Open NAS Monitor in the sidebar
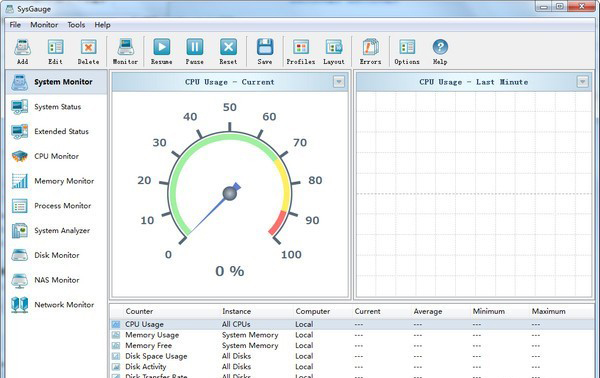This screenshot has height=378, width=600. point(57,280)
